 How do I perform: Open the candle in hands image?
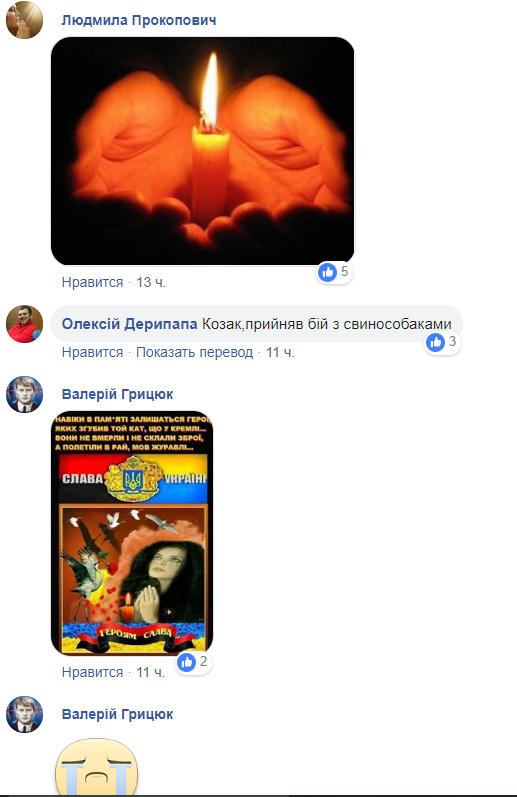tap(203, 150)
